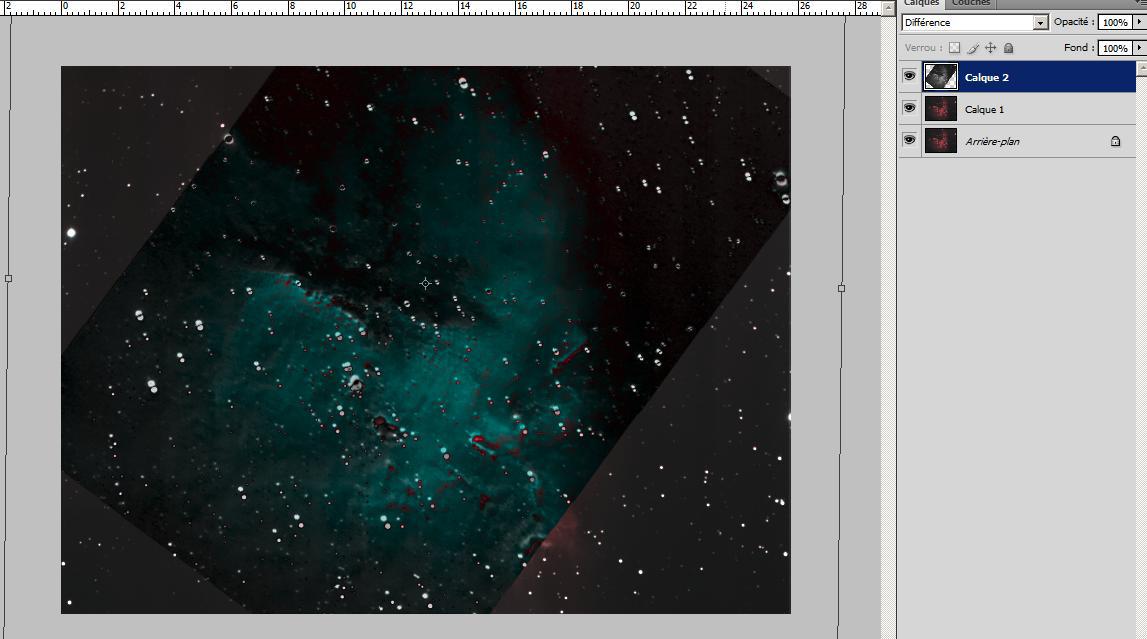Open the Fond slider arrow
Screen dimensions: 1147x639
point(1138,48)
